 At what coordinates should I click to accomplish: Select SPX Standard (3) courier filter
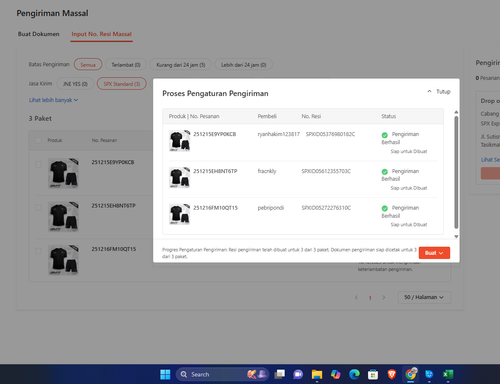pyautogui.click(x=122, y=84)
